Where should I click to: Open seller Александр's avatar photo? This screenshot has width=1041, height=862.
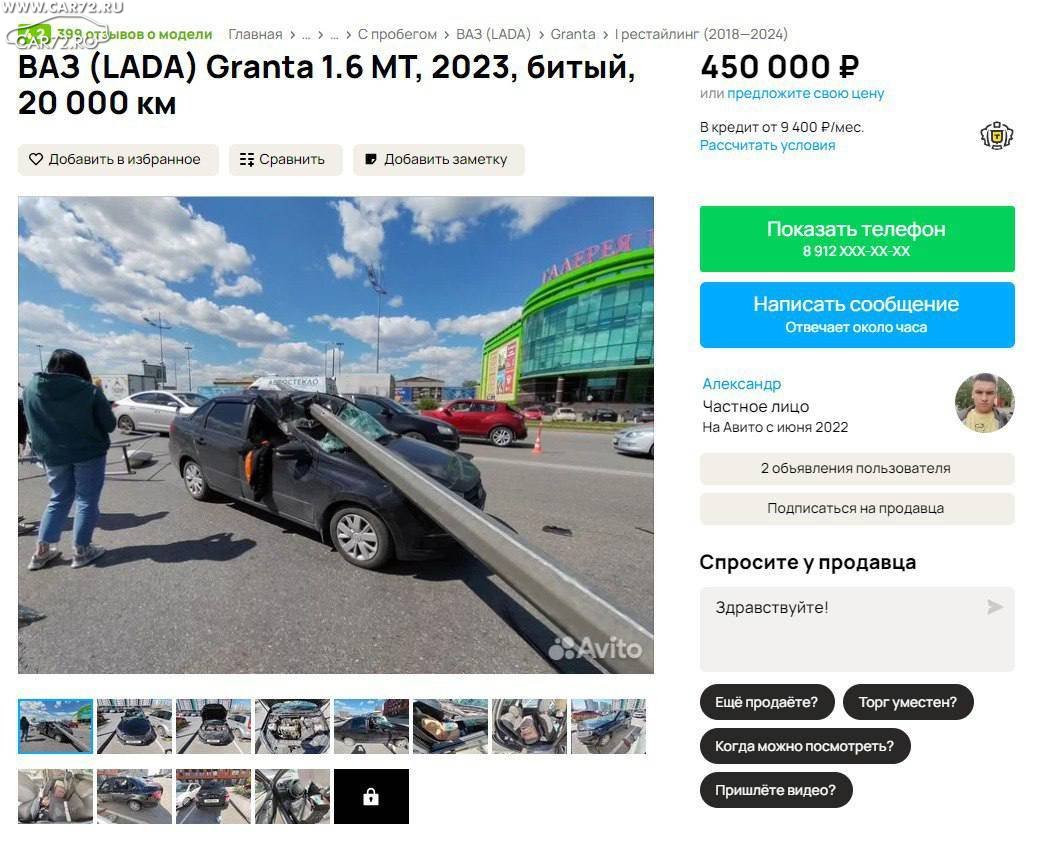pos(985,402)
